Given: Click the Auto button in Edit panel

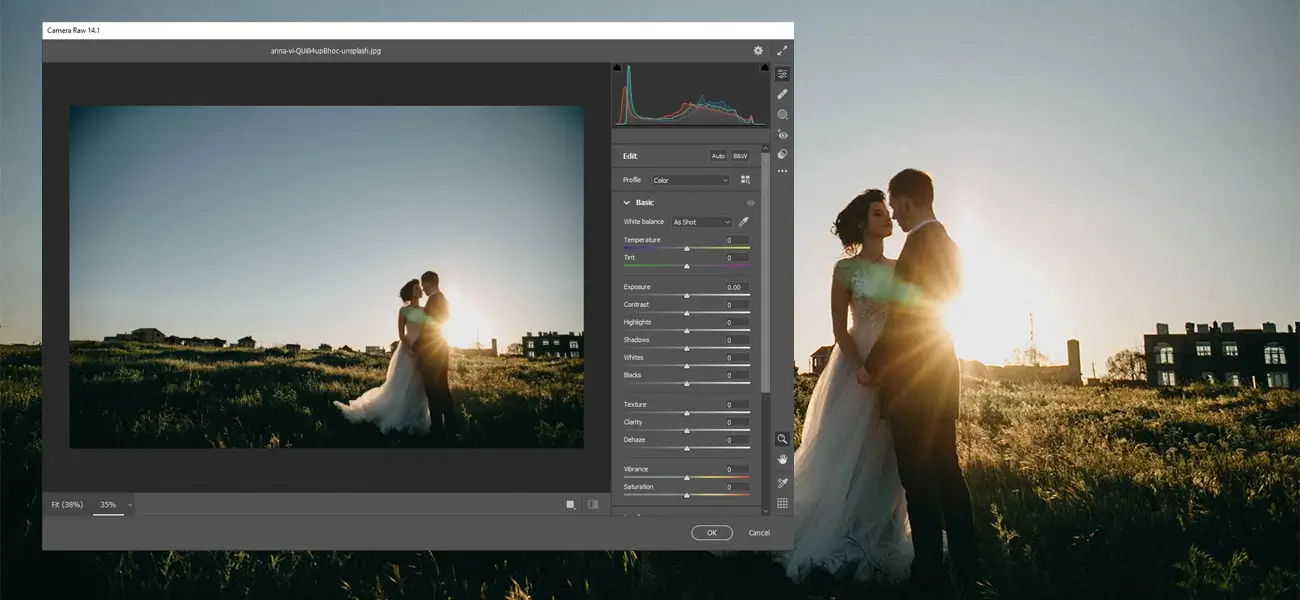Looking at the screenshot, I should [x=718, y=156].
